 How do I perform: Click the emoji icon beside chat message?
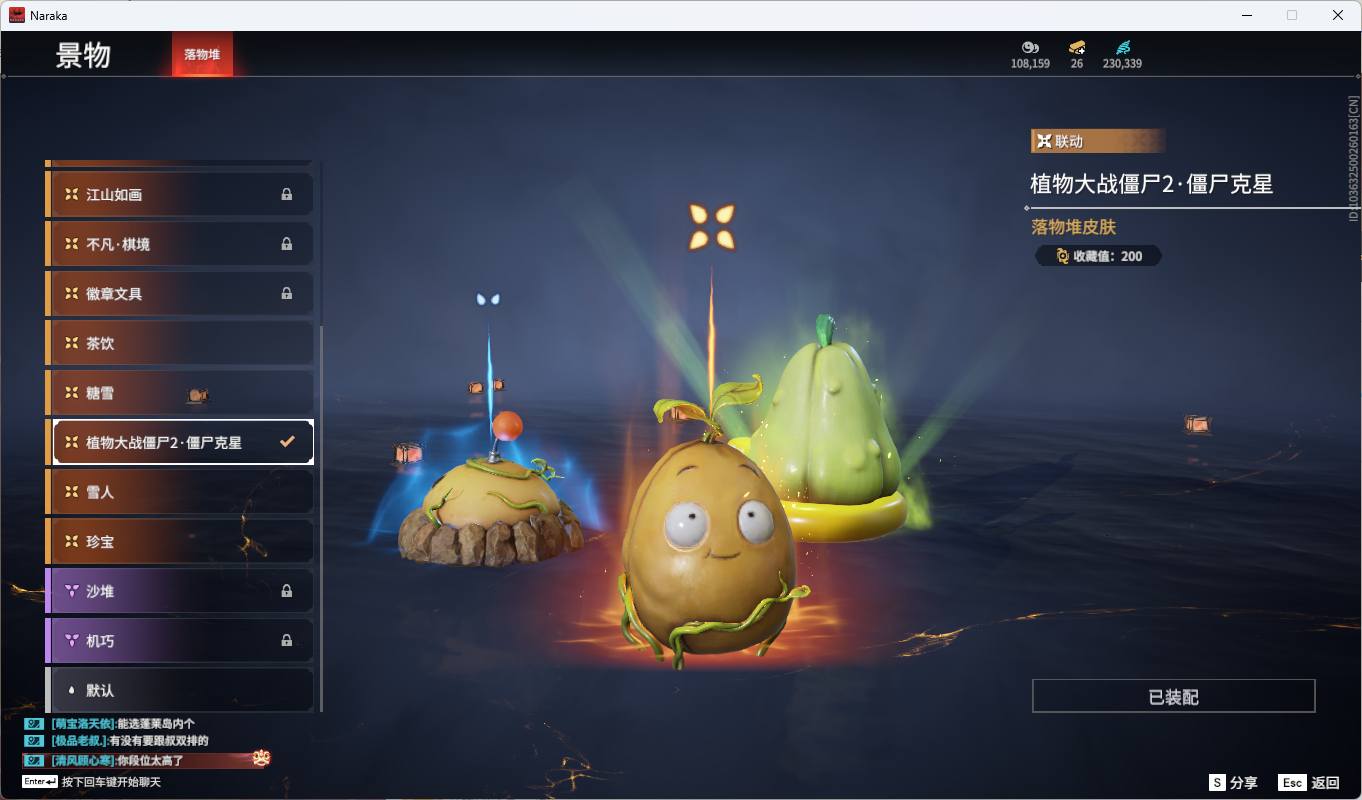tap(261, 758)
